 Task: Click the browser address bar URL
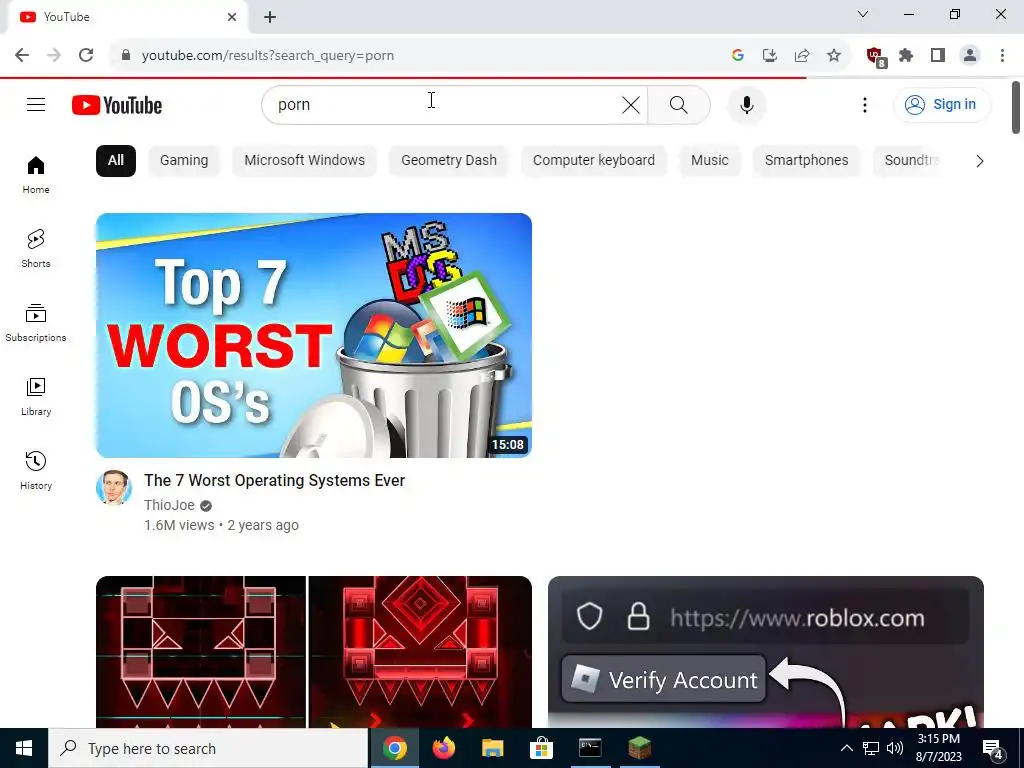click(x=268, y=56)
